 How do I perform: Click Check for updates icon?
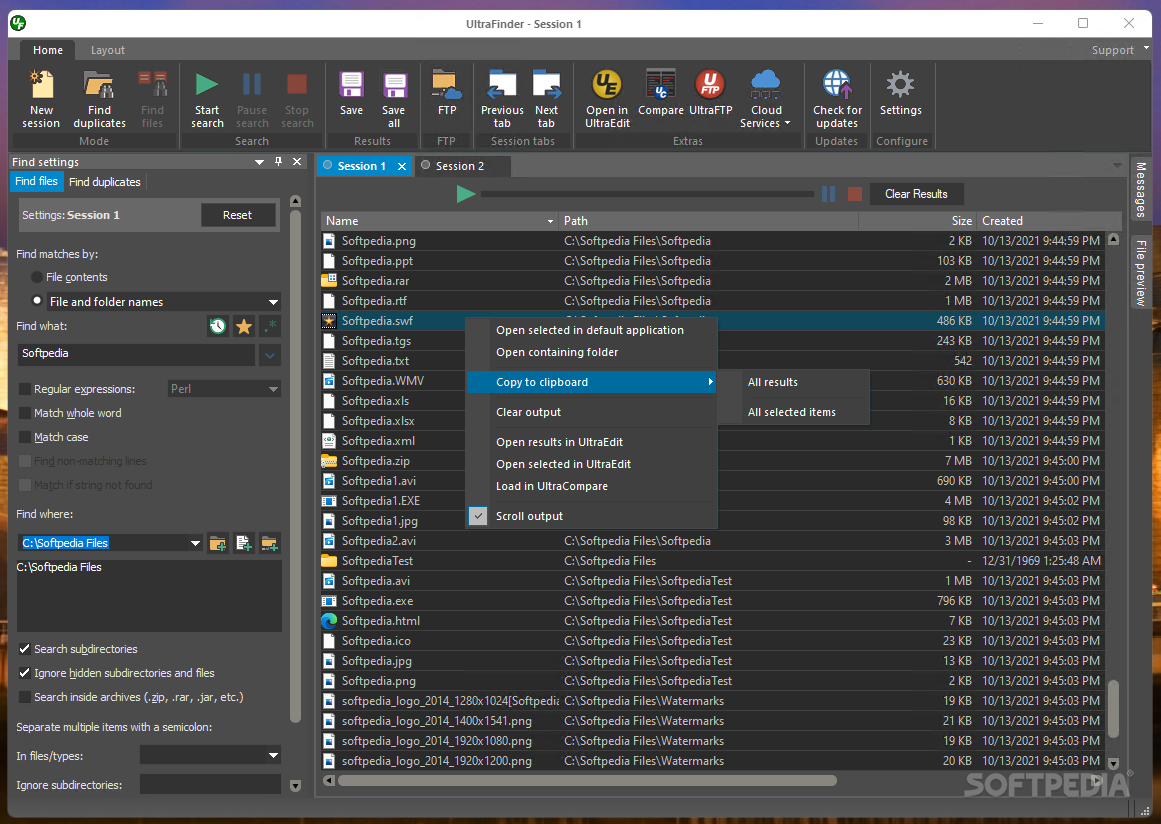[837, 99]
